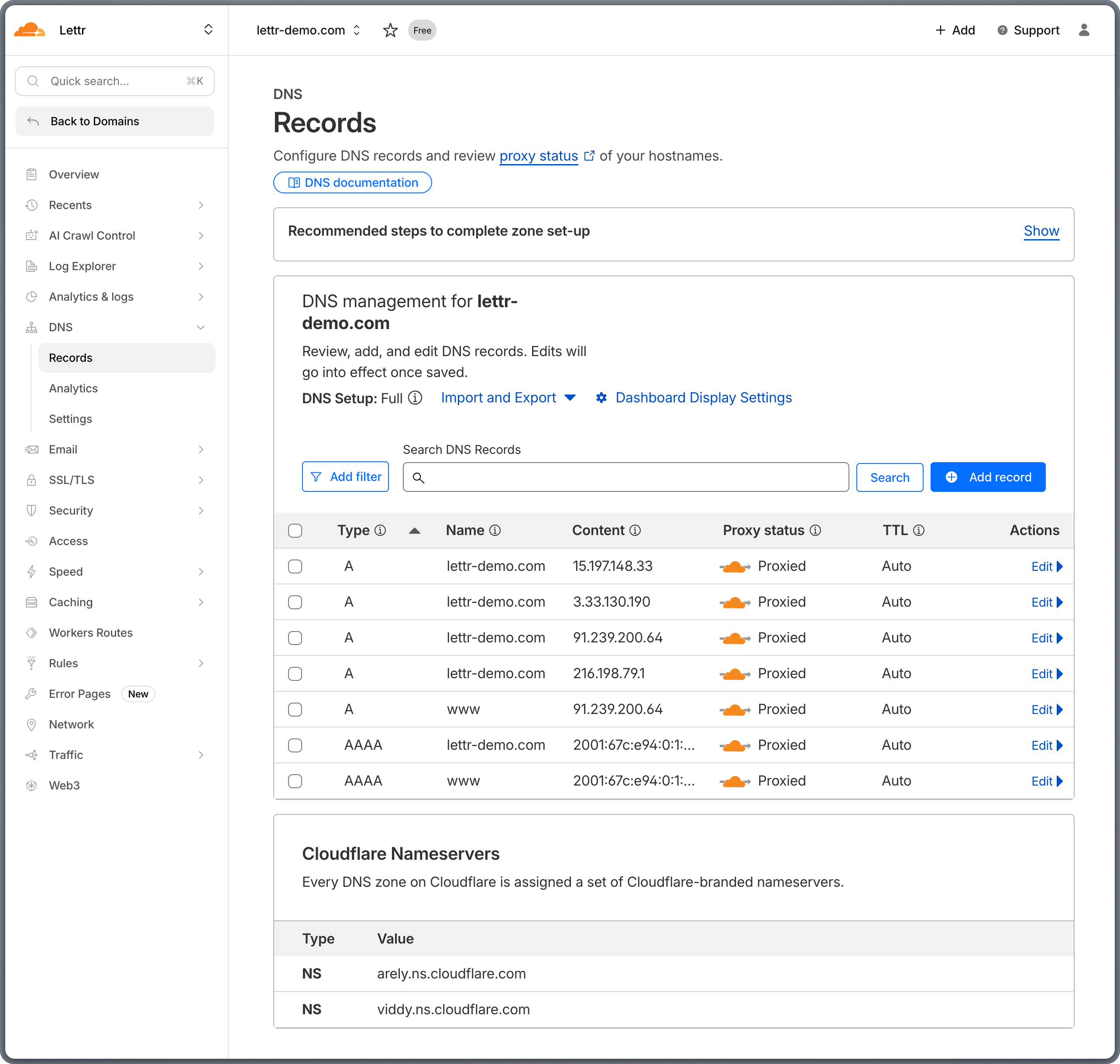Open the Web3 section icon
The height and width of the screenshot is (1064, 1120).
32,785
